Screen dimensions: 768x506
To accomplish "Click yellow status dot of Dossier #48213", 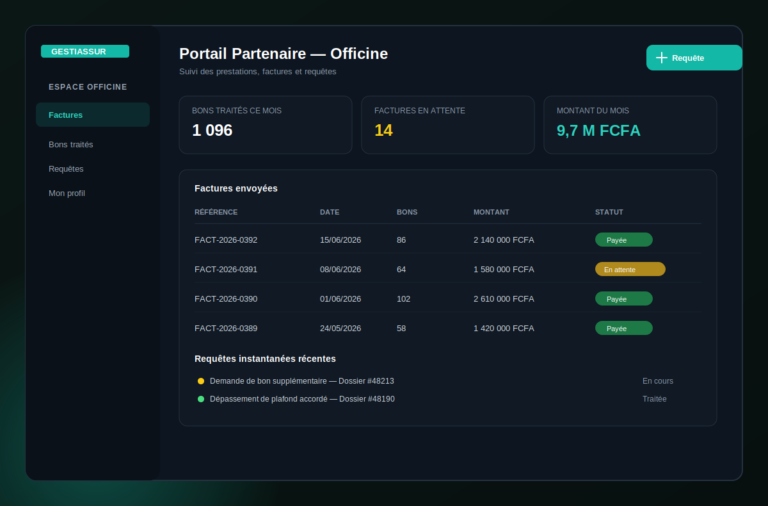I will coord(201,381).
